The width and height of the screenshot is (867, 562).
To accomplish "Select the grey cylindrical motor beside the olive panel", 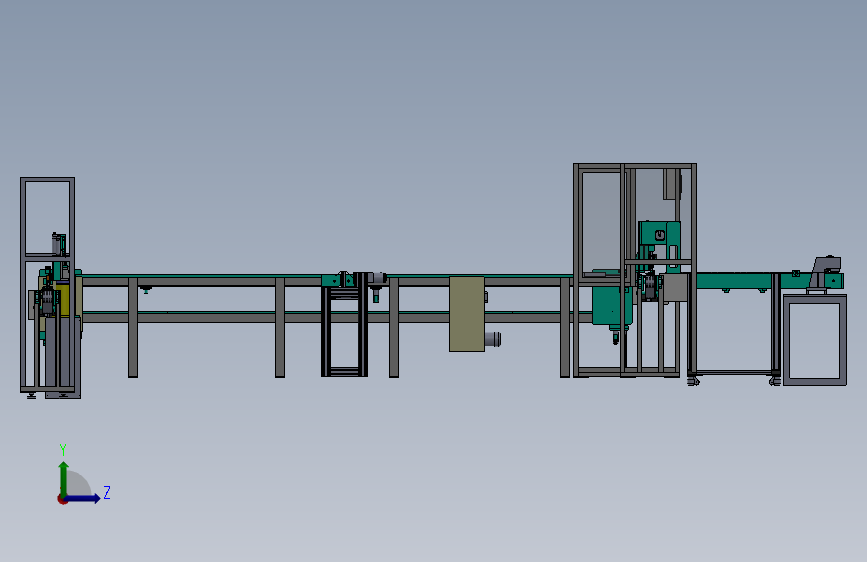I will [x=493, y=339].
